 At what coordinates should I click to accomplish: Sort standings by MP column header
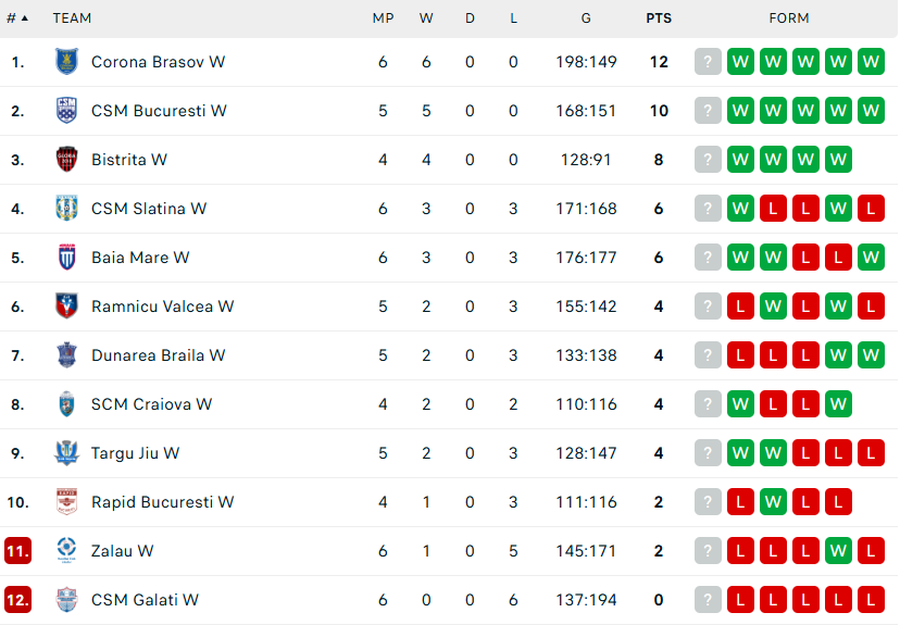pyautogui.click(x=382, y=18)
